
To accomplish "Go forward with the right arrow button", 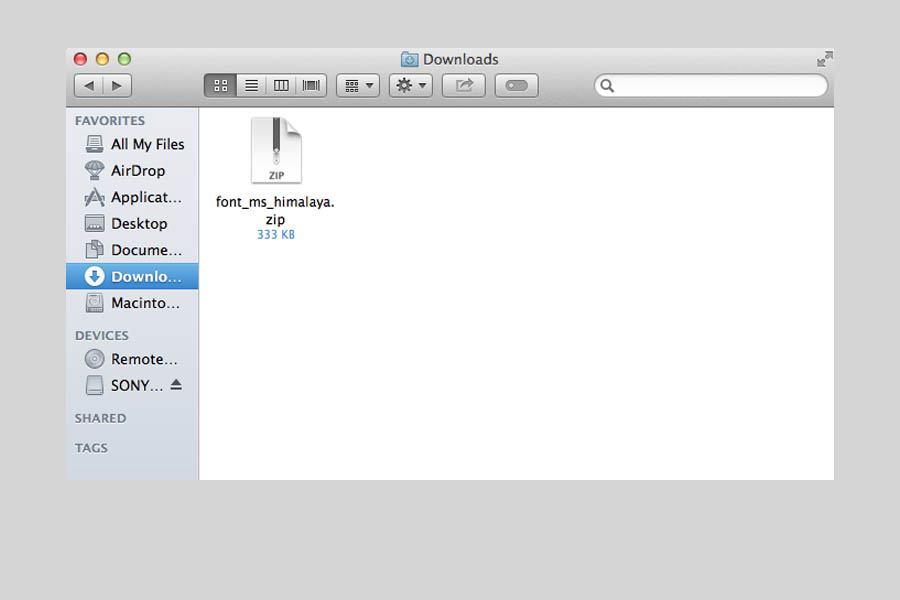I will point(117,86).
